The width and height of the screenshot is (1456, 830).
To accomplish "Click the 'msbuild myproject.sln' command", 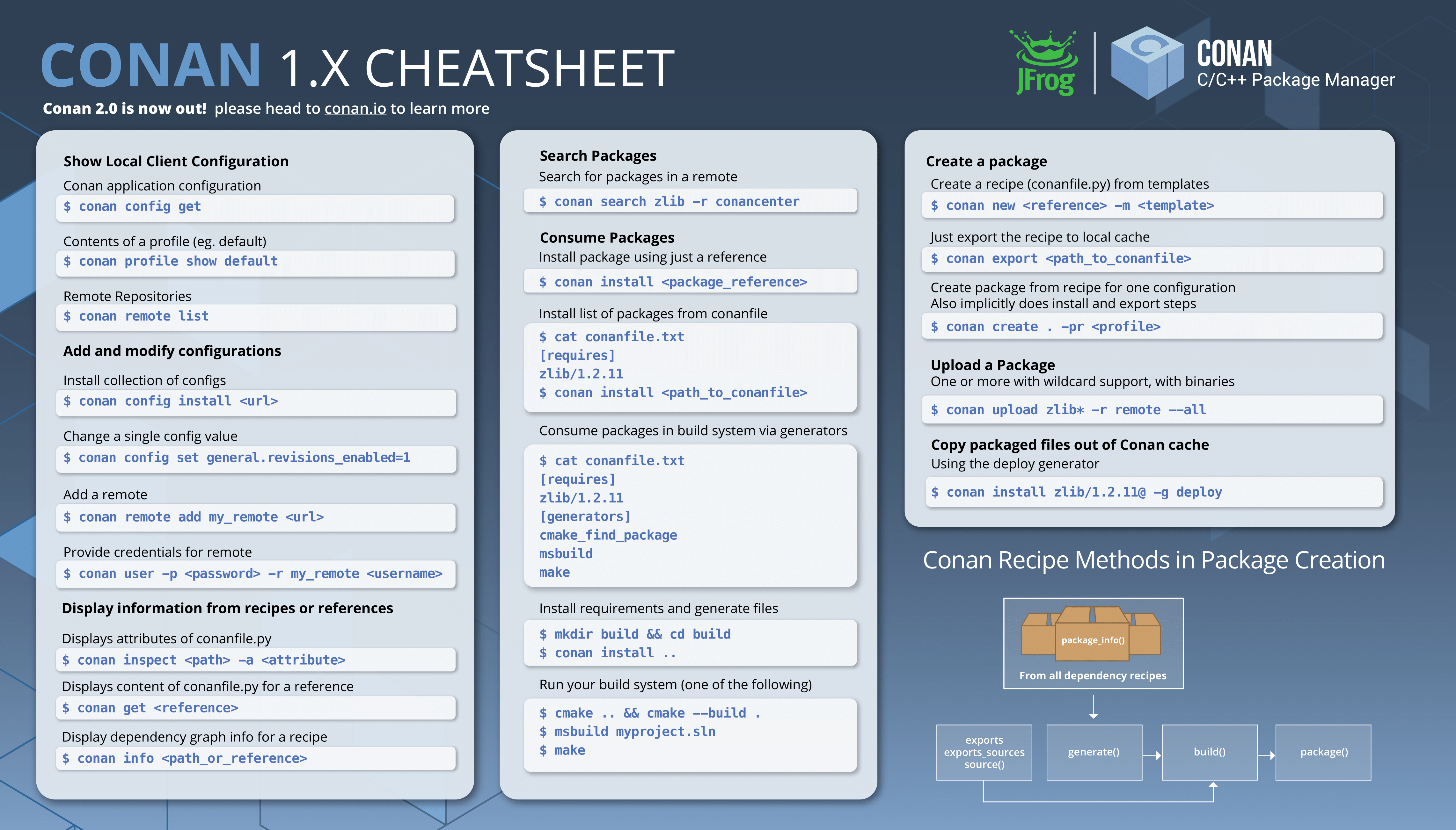I will 627,732.
